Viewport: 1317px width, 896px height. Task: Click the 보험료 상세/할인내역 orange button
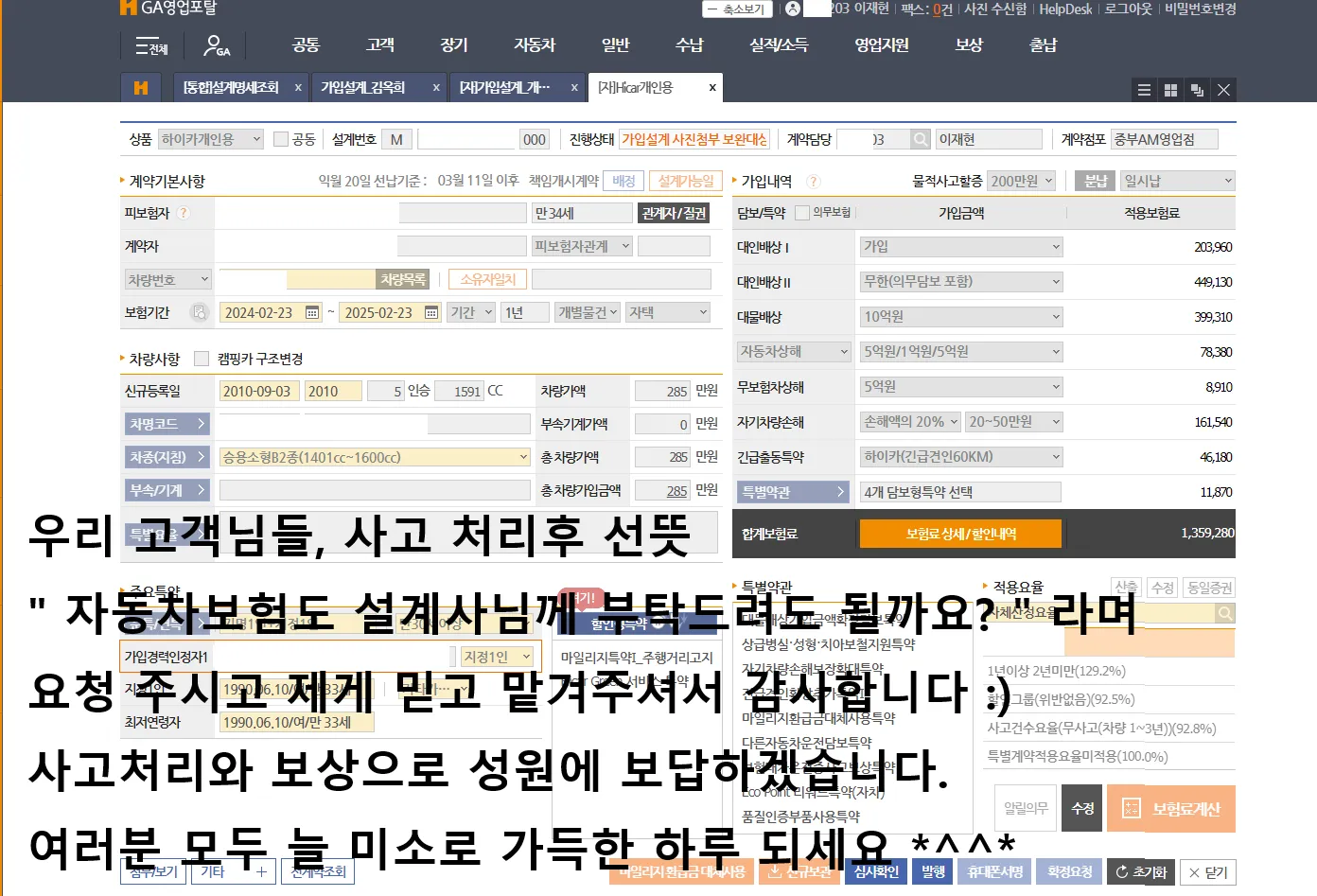[960, 534]
